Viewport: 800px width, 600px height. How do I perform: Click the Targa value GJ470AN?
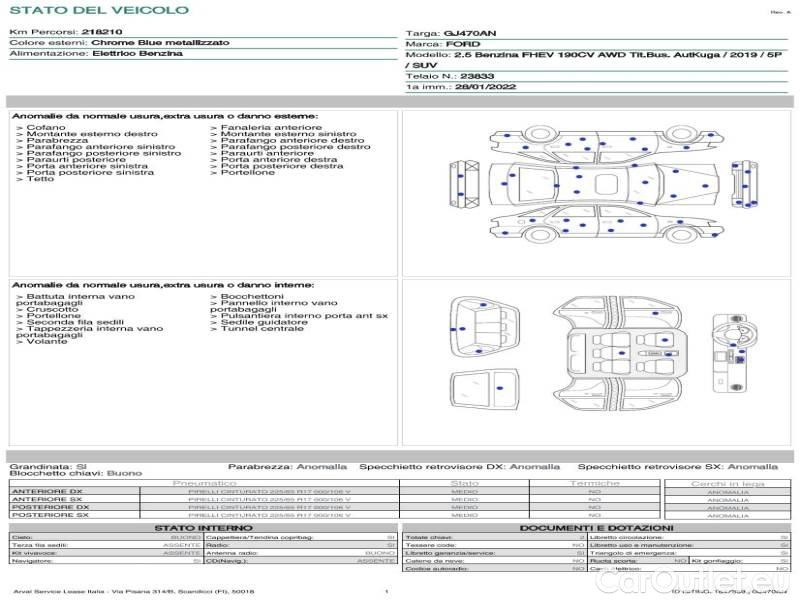click(470, 34)
